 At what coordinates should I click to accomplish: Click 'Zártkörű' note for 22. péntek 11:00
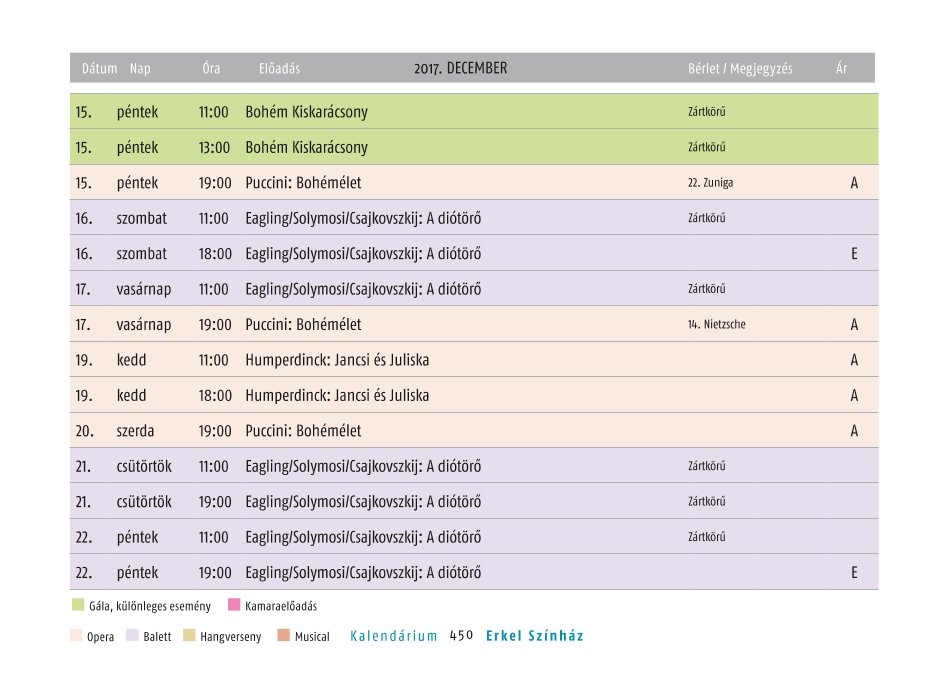tap(707, 536)
